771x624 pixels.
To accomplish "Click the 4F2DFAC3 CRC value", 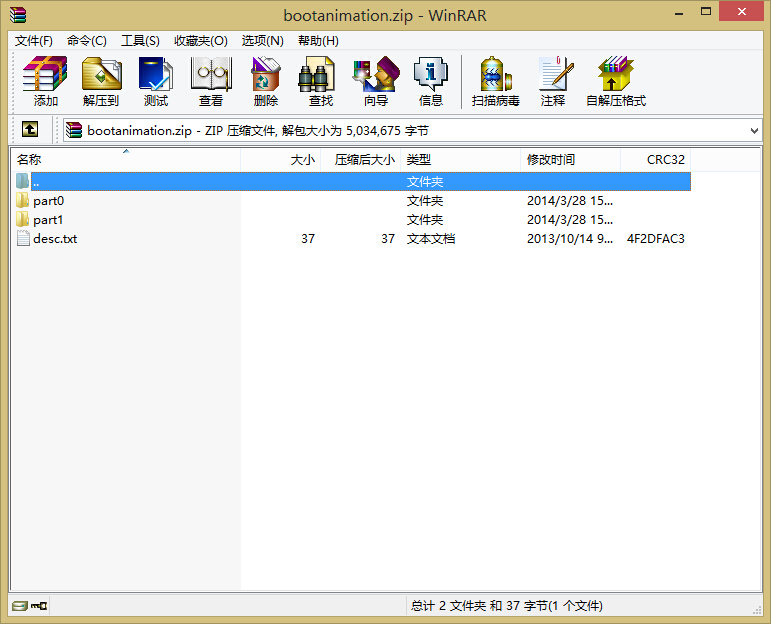I will [655, 238].
